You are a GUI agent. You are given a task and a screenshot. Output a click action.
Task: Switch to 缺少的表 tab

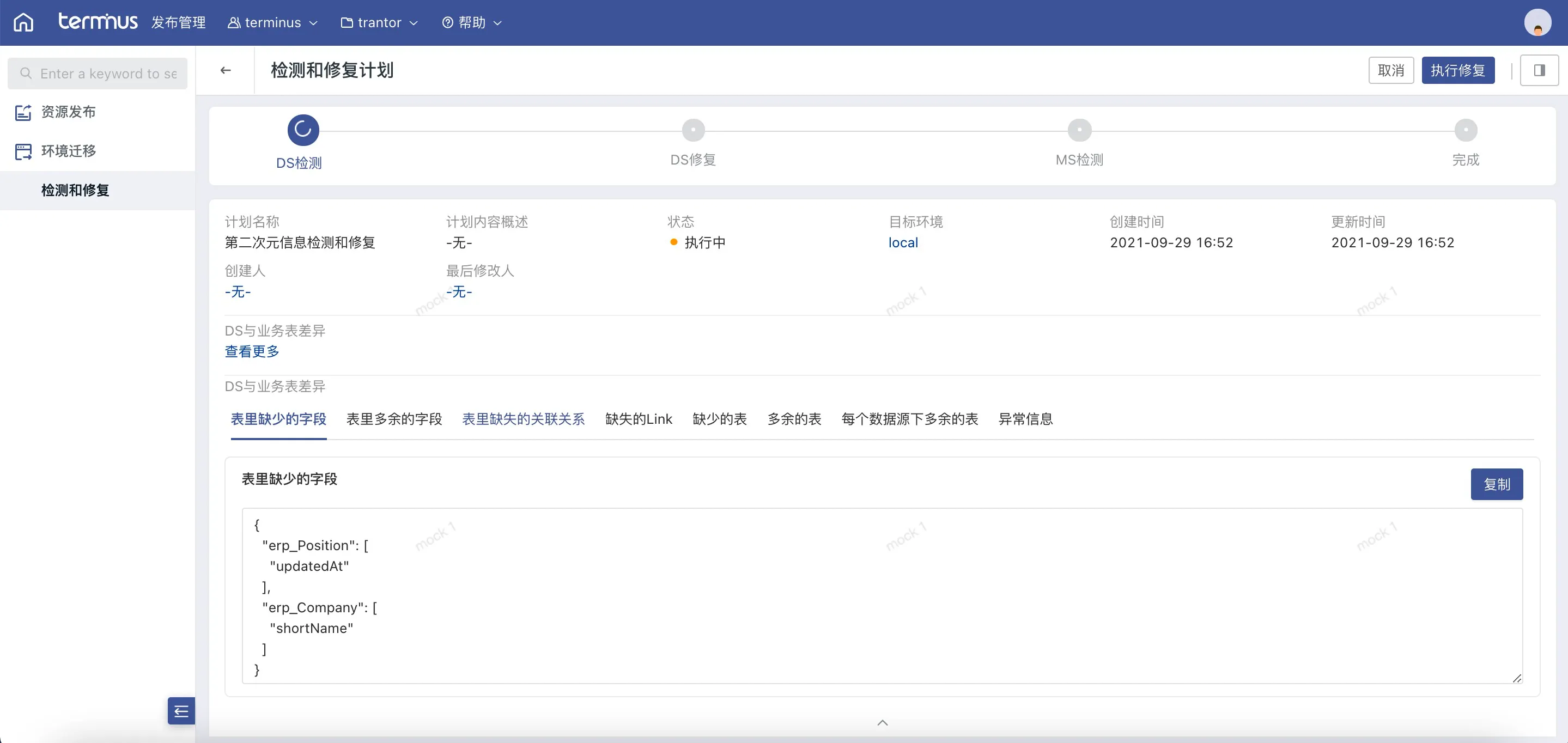click(720, 419)
